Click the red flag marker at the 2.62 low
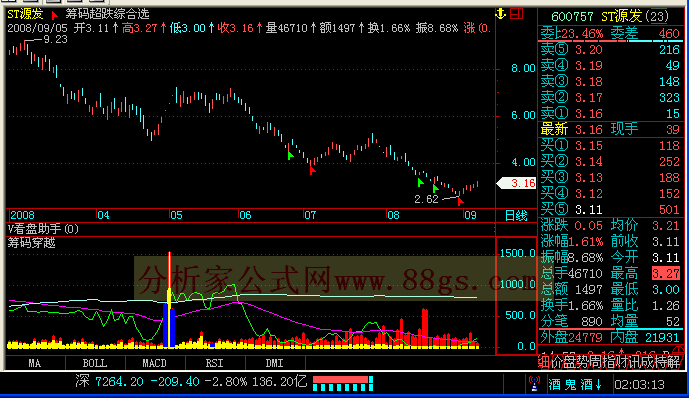The height and width of the screenshot is (398, 689). 460,201
